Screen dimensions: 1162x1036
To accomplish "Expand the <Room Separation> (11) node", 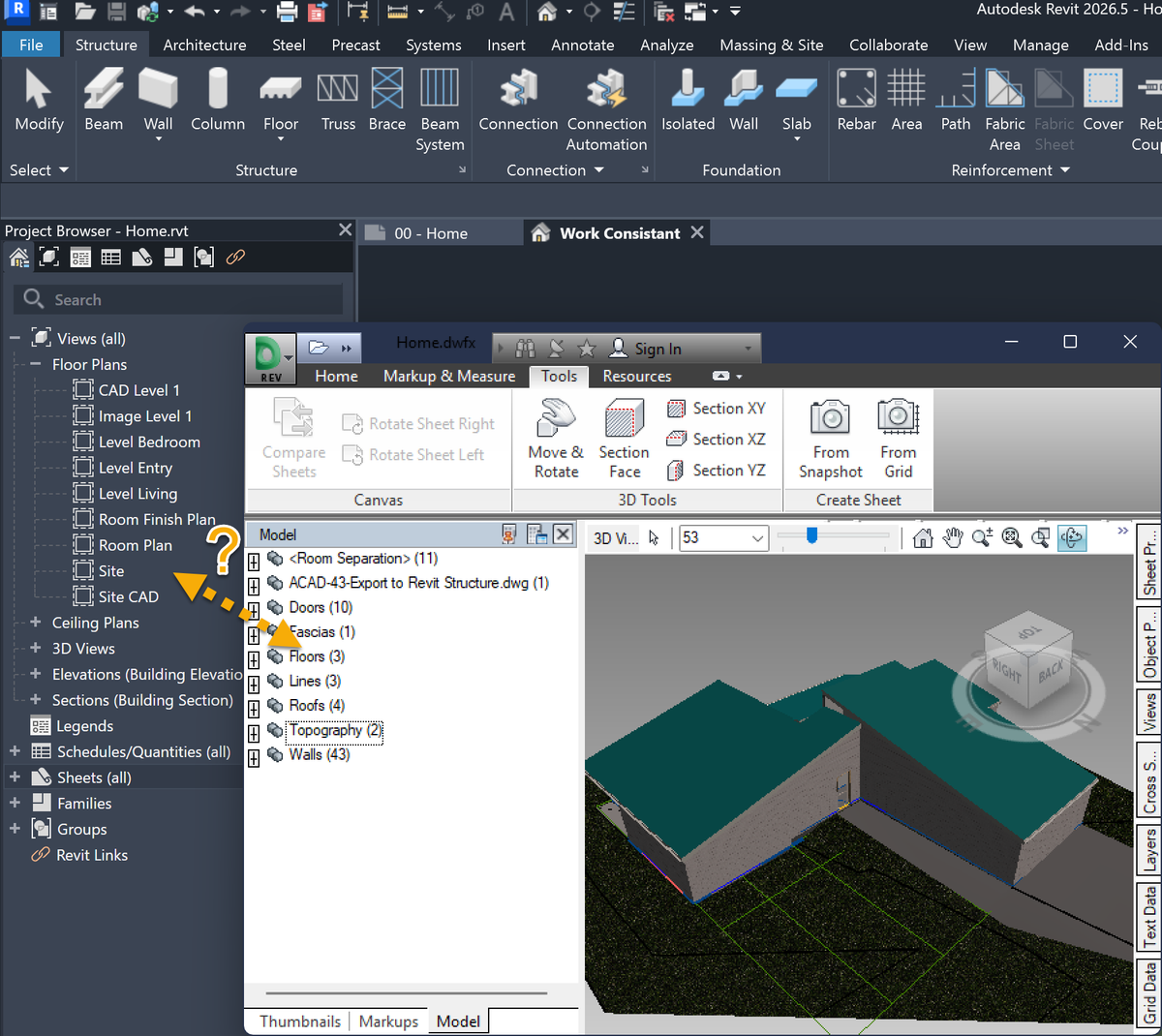I will coord(254,561).
